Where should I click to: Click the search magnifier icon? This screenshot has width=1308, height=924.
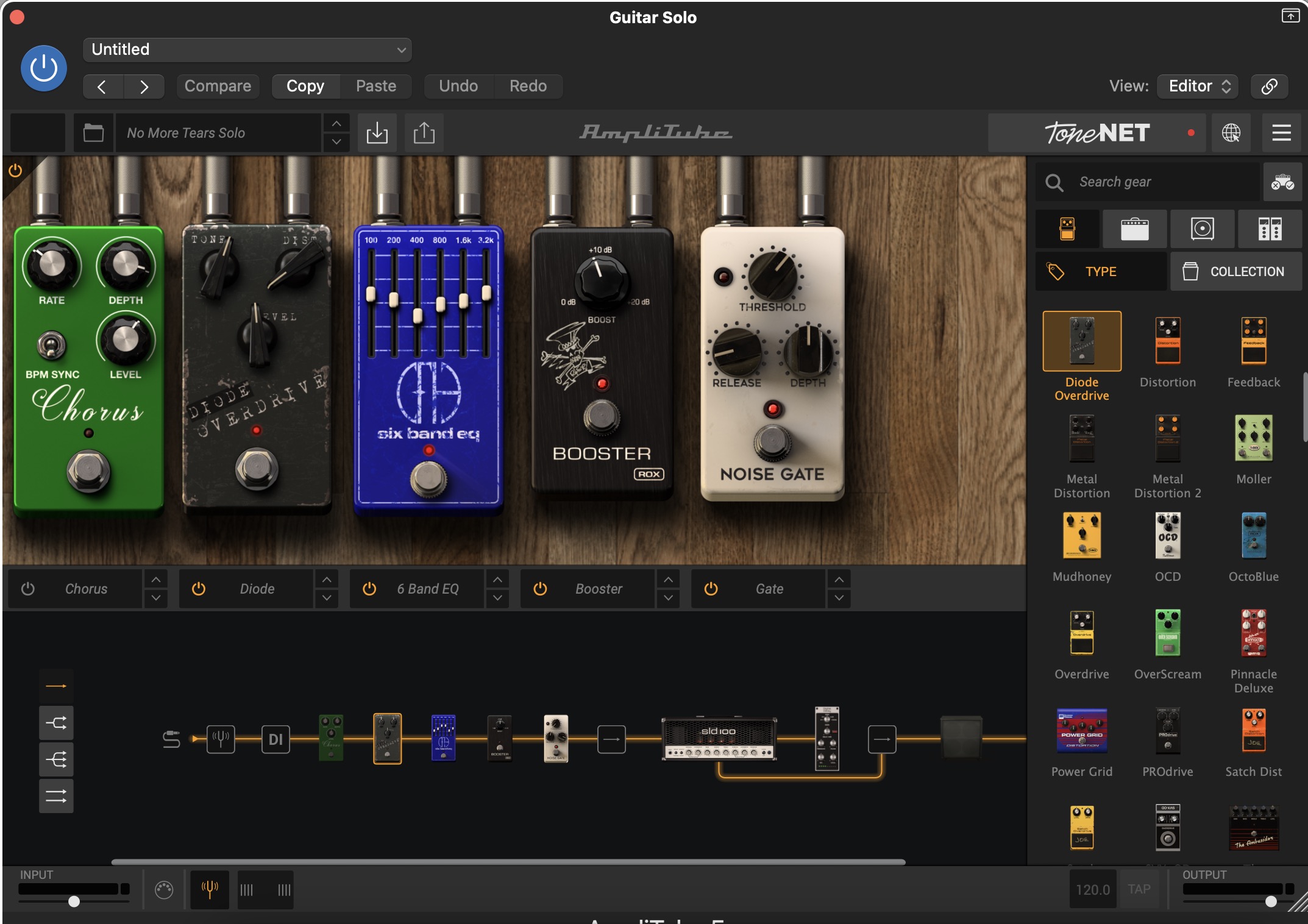(x=1054, y=182)
